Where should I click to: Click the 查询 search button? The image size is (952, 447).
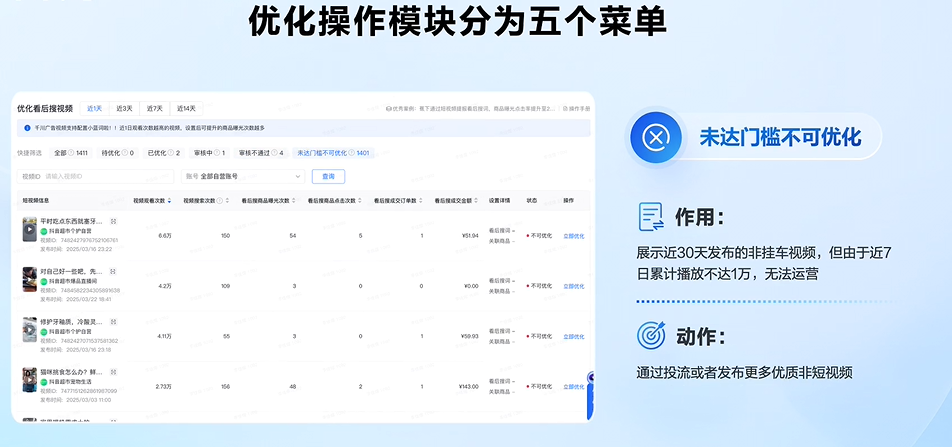(328, 176)
